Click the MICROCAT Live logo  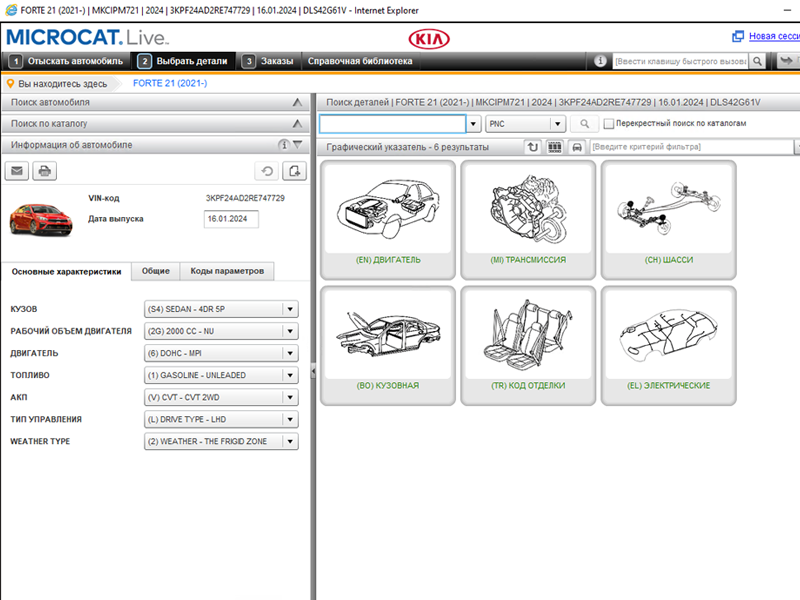pyautogui.click(x=87, y=37)
